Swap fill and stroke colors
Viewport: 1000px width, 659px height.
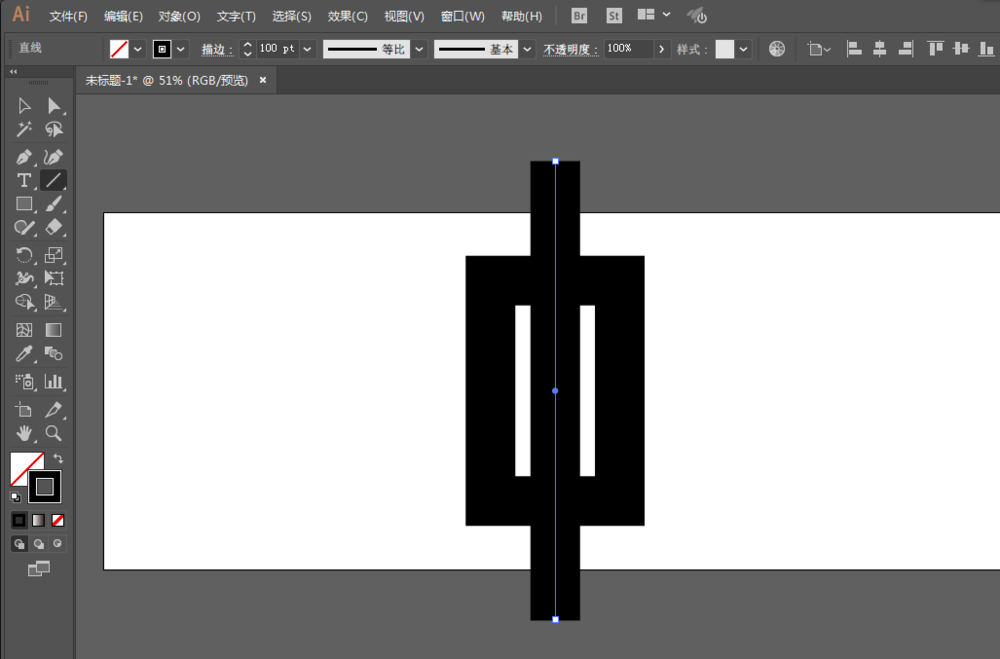point(58,459)
